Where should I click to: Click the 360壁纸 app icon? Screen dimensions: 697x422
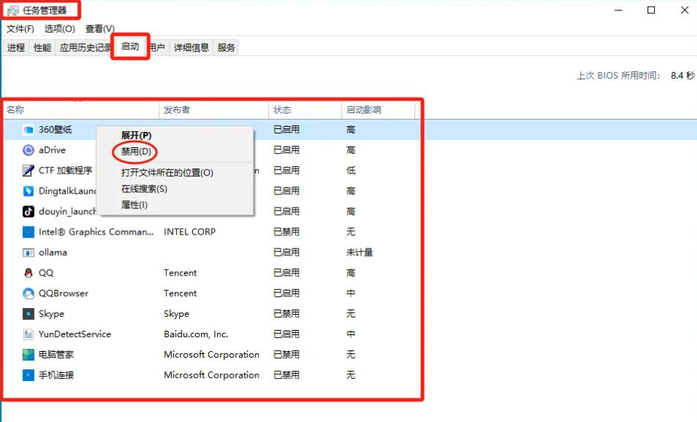28,130
